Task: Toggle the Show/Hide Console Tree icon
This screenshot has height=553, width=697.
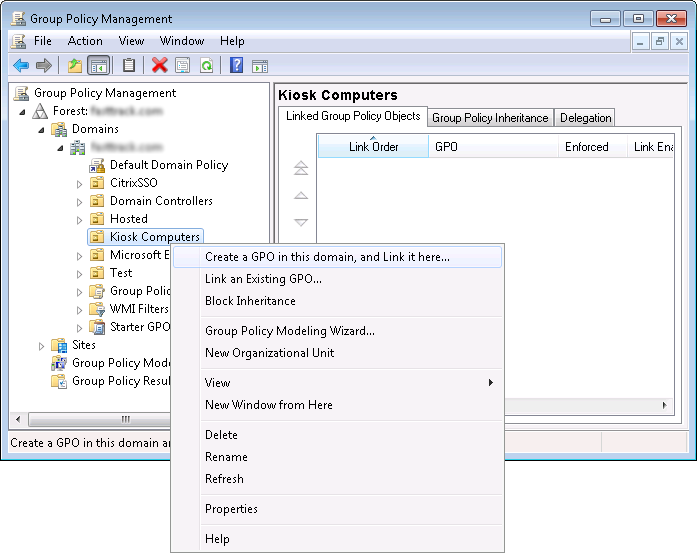Action: point(98,66)
